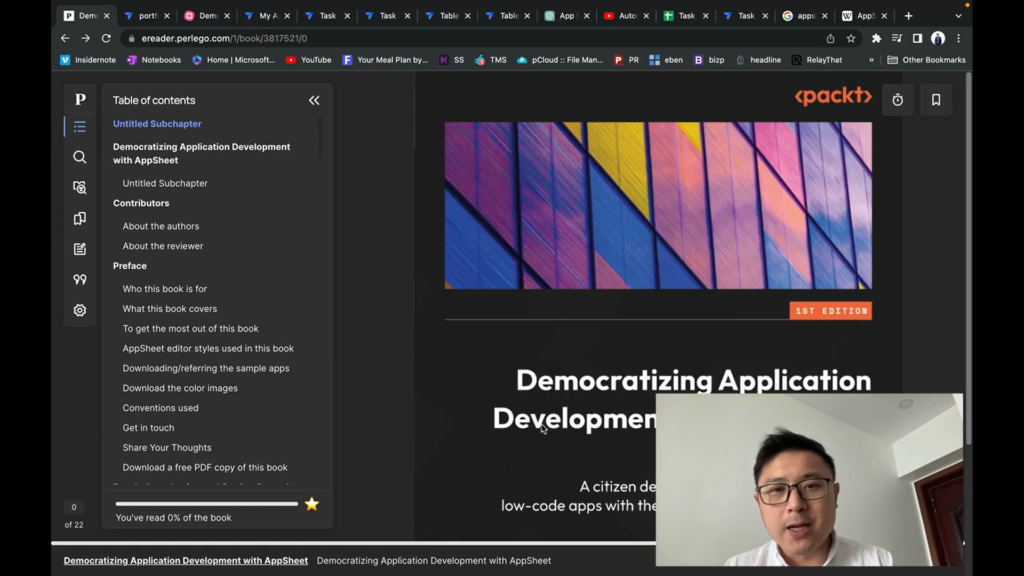
Task: Open Democratizing Application Development chapter in contents
Action: point(202,153)
